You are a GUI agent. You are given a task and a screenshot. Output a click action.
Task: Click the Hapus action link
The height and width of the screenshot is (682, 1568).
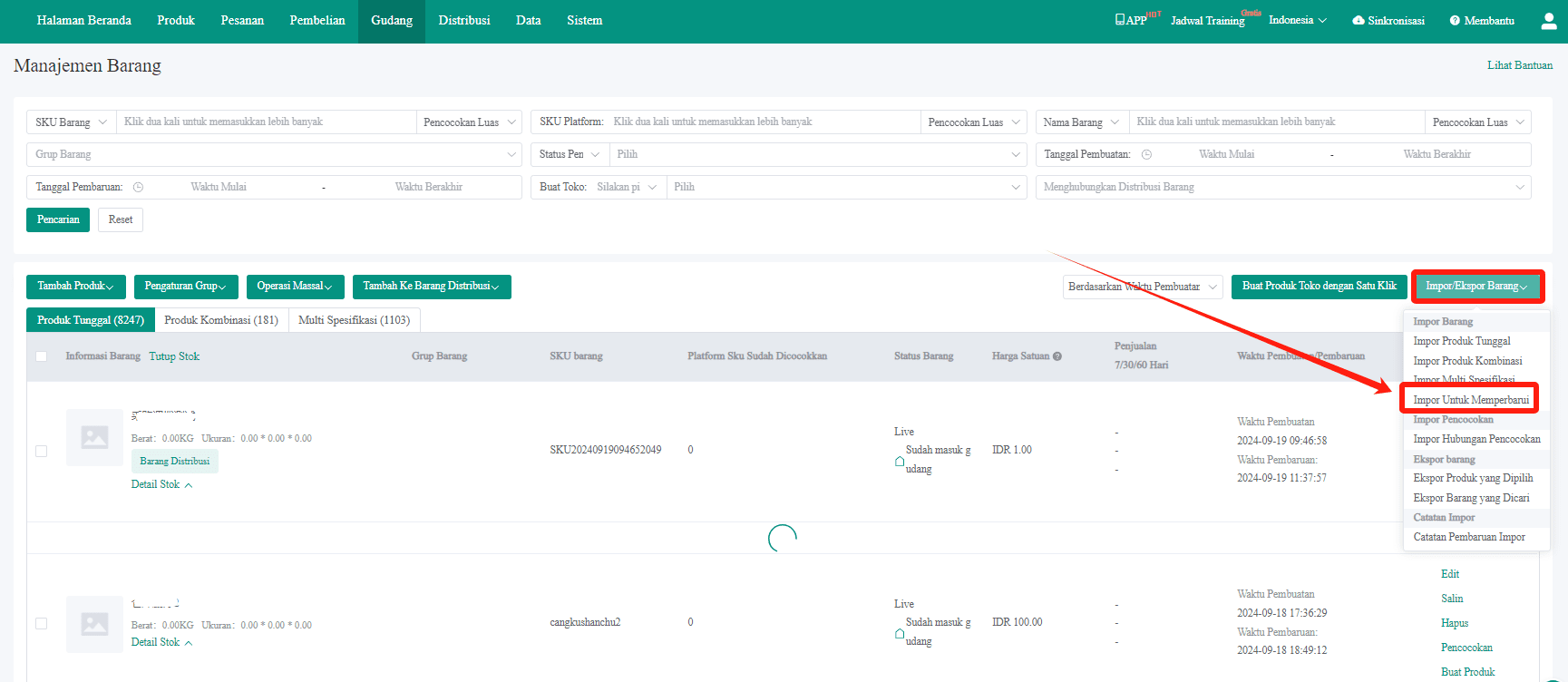pyautogui.click(x=1455, y=623)
